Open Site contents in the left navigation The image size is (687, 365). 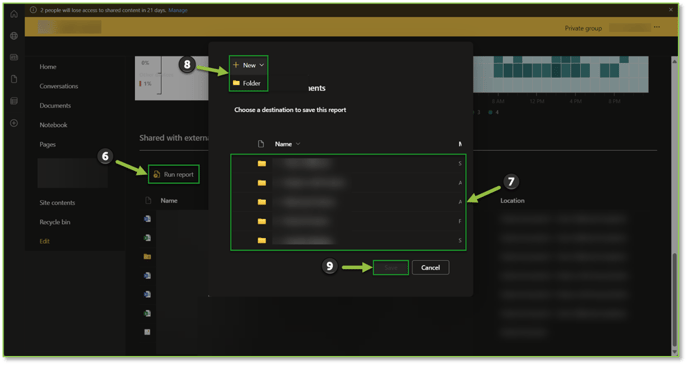57,202
